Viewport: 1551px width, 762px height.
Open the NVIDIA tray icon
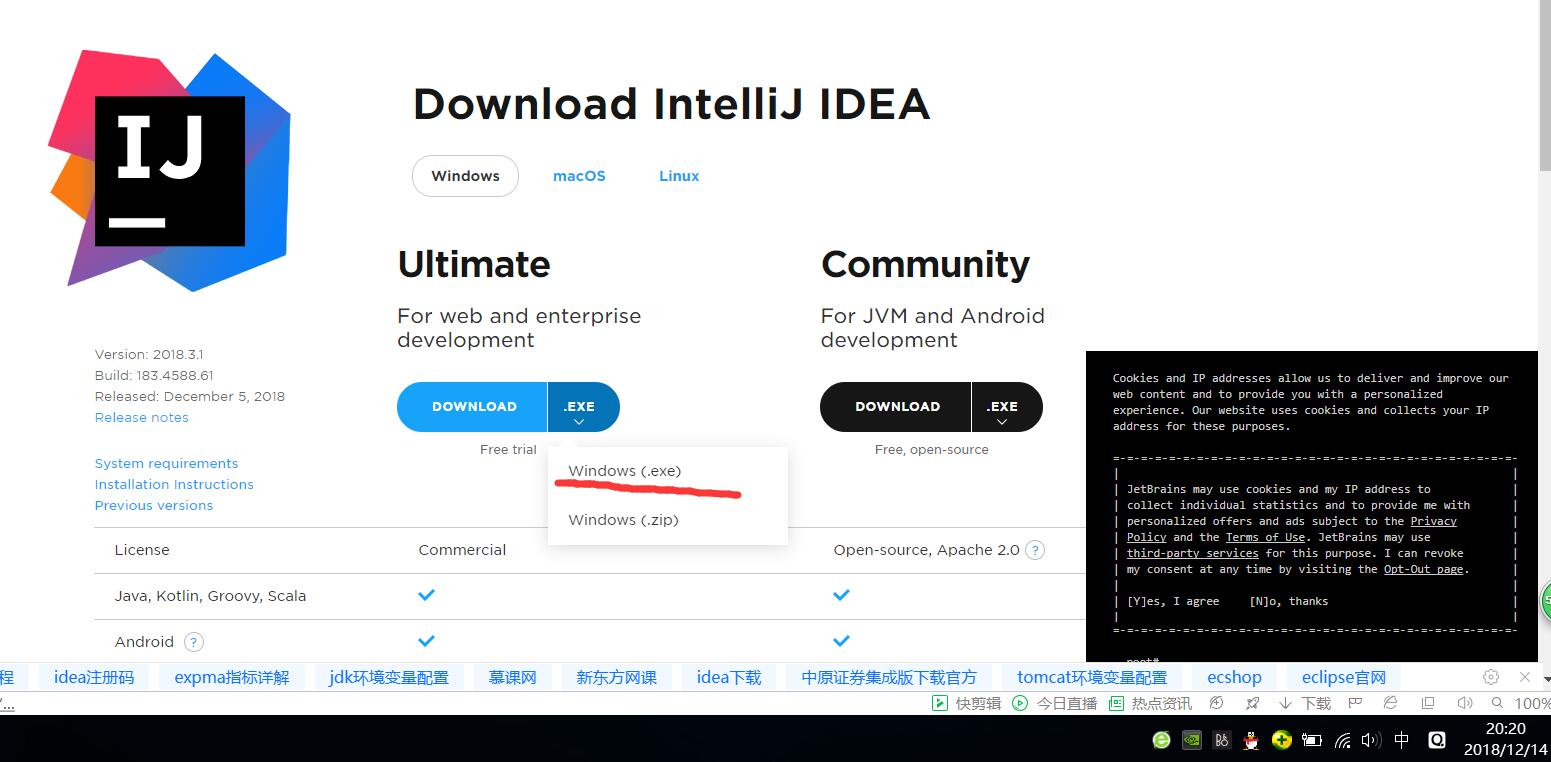pos(1191,740)
